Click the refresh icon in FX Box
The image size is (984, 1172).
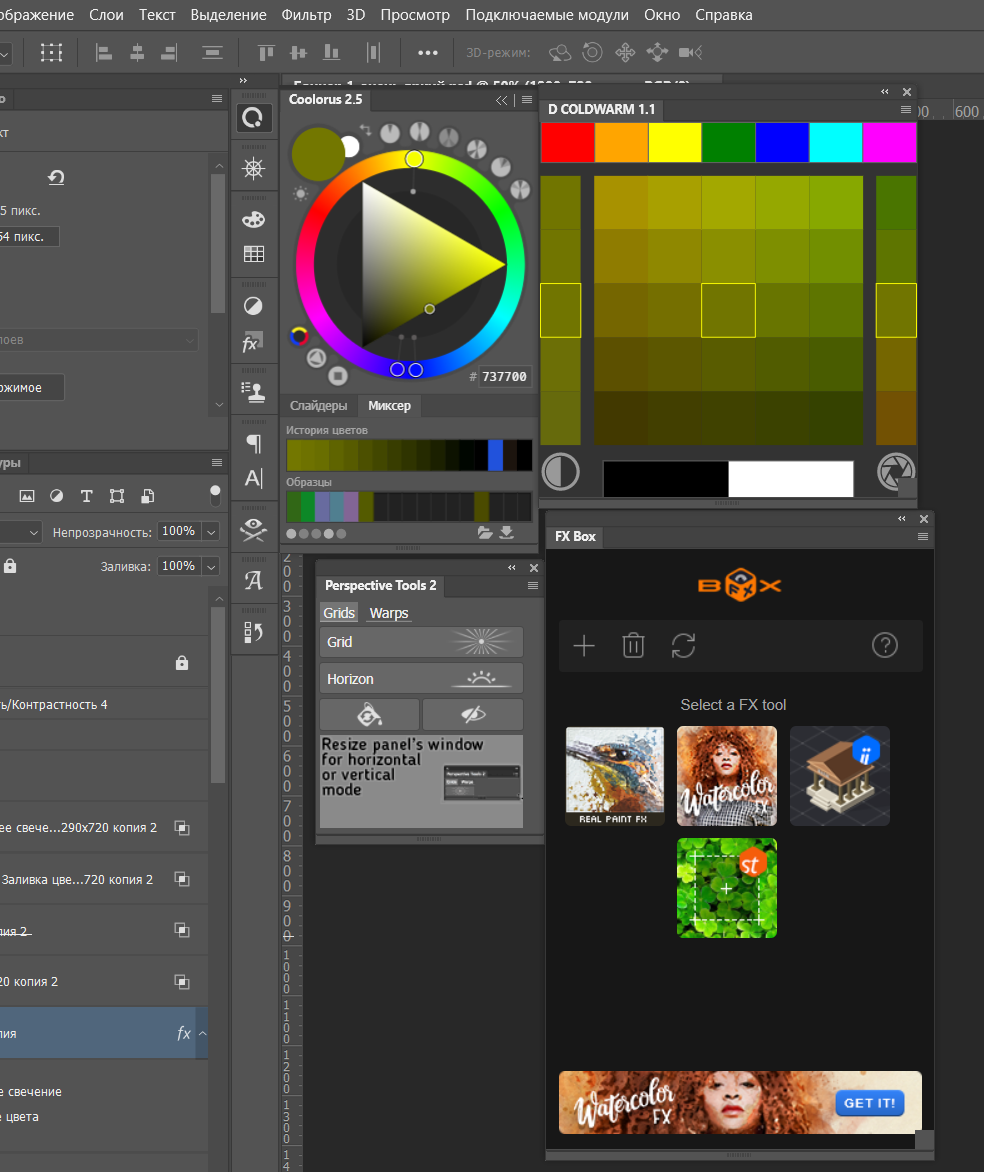[683, 645]
